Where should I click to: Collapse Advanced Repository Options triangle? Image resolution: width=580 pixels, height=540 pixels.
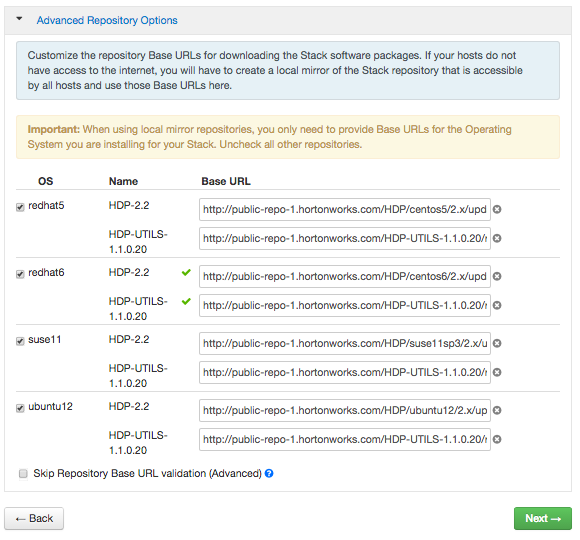click(x=19, y=18)
